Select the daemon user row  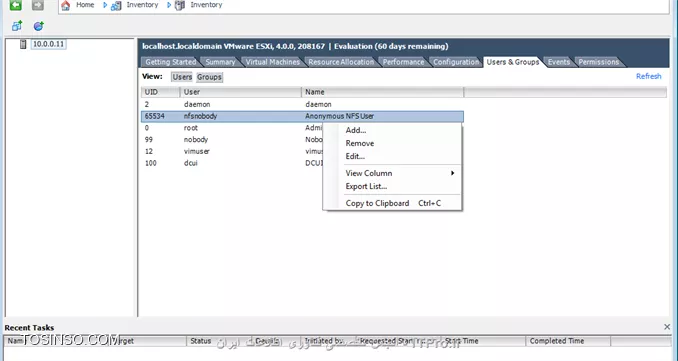(302, 105)
